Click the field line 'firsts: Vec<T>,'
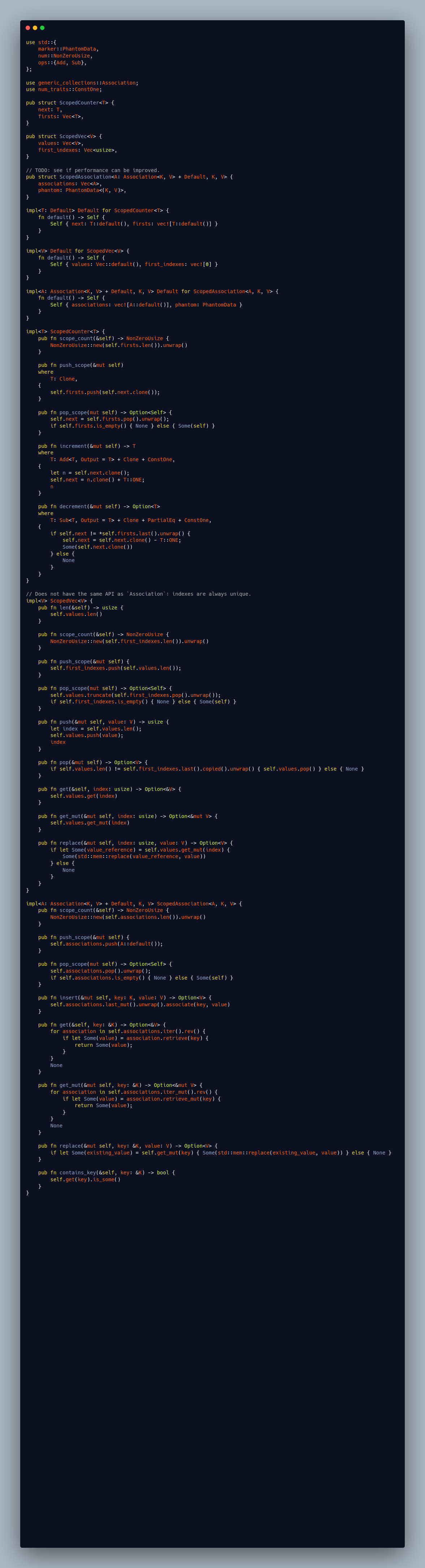 pos(61,116)
